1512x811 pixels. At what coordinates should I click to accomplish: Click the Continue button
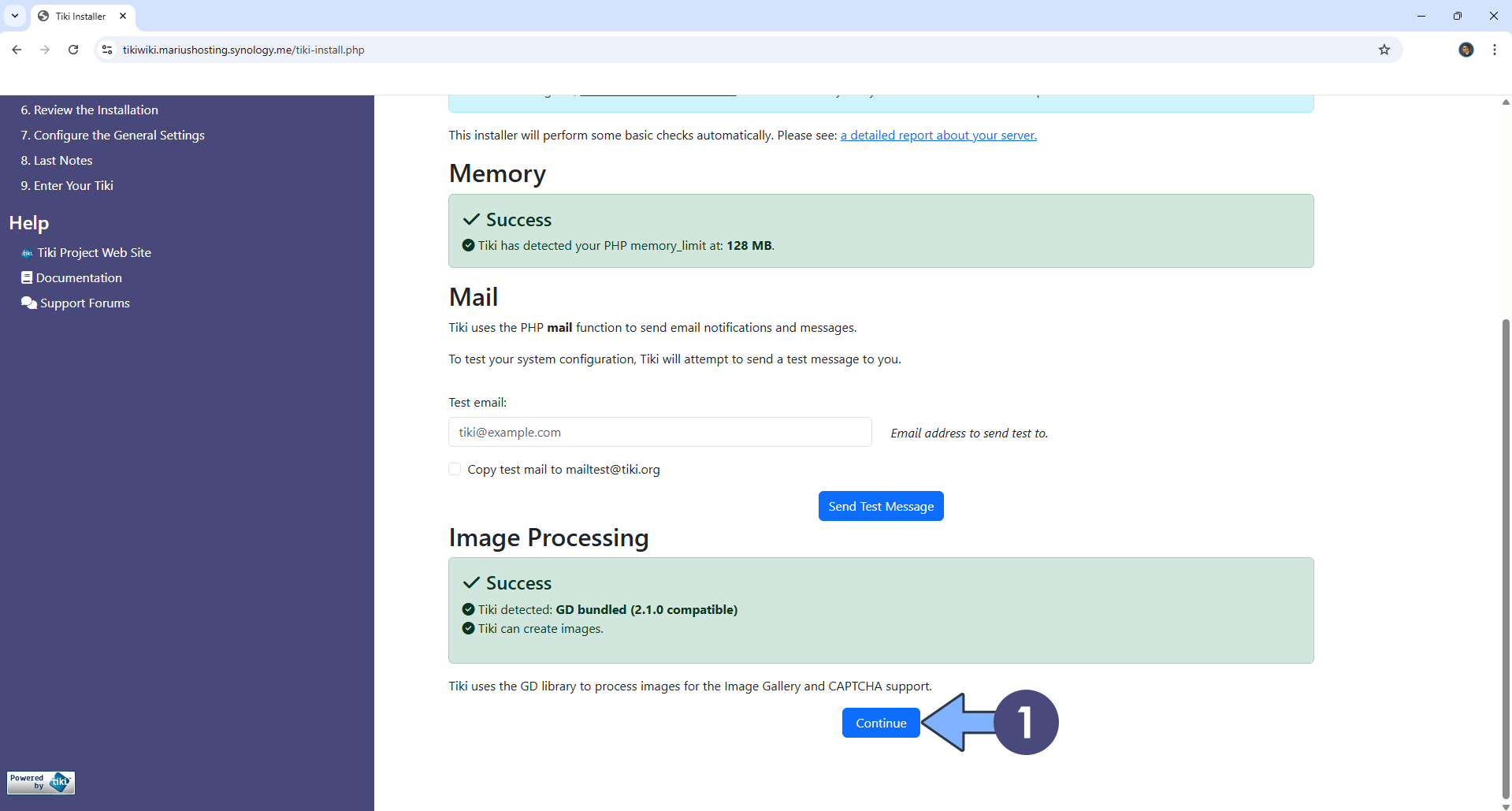click(880, 723)
